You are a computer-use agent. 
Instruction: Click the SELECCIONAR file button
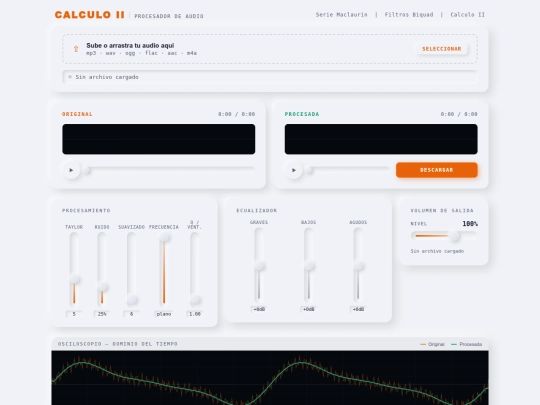click(442, 49)
